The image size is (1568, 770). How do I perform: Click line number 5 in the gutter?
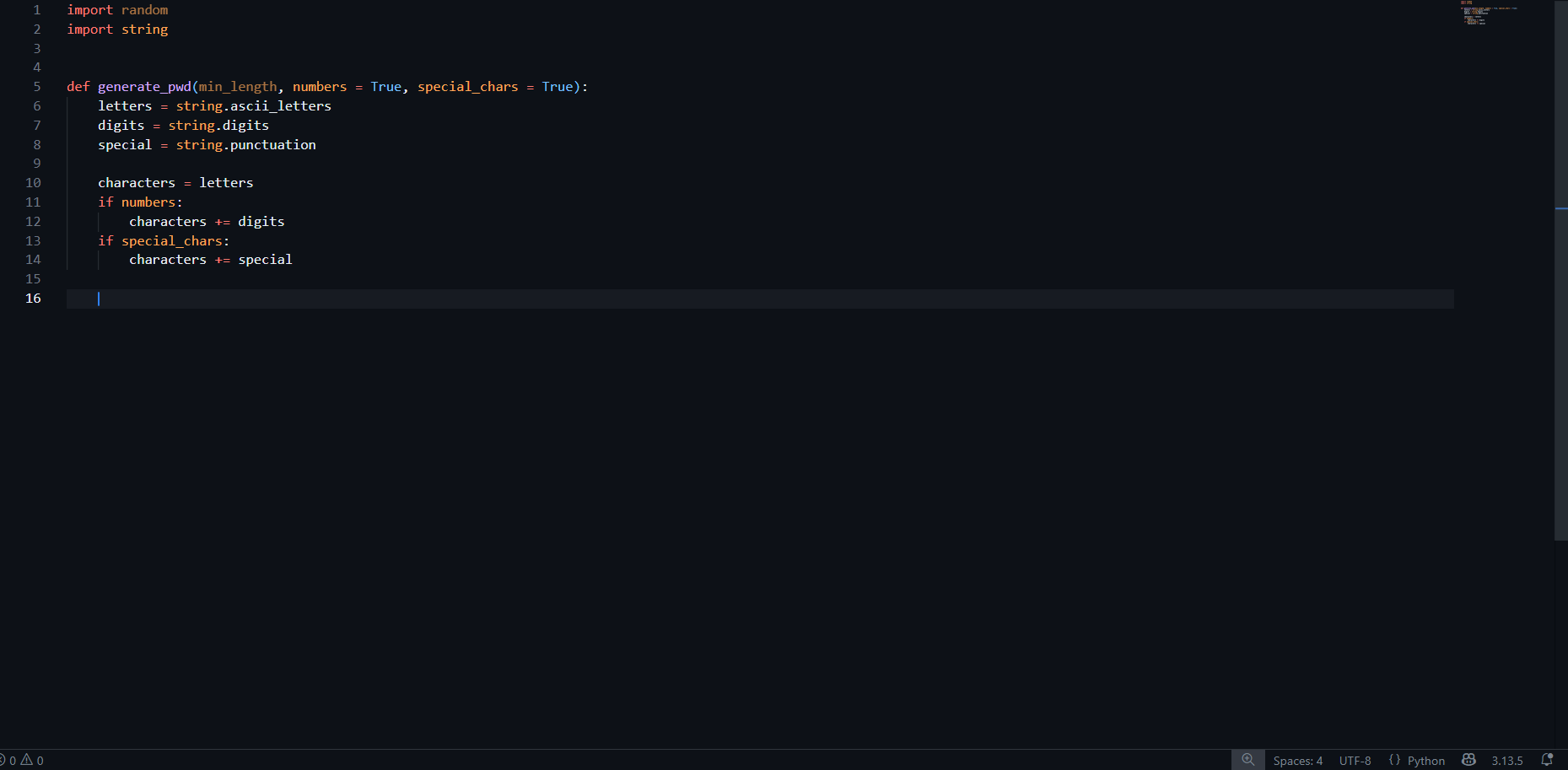(36, 87)
